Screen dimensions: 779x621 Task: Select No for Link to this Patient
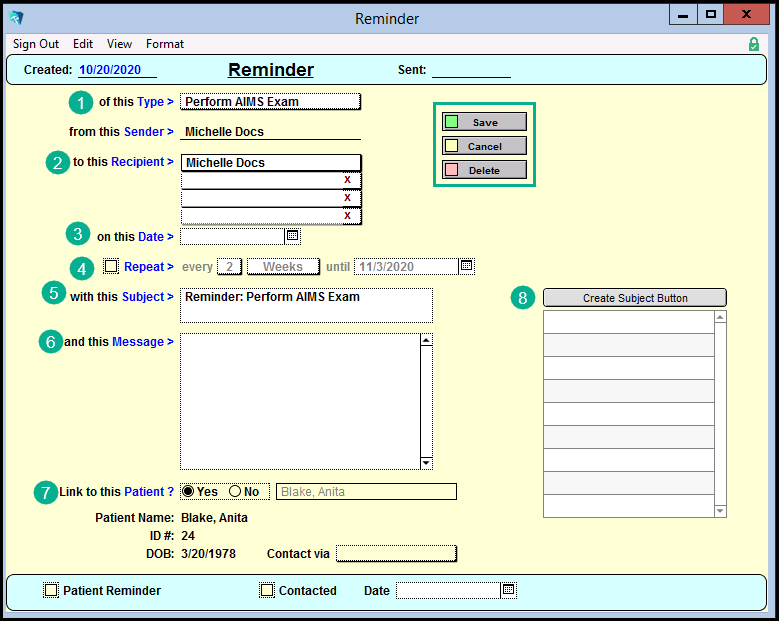pos(236,491)
